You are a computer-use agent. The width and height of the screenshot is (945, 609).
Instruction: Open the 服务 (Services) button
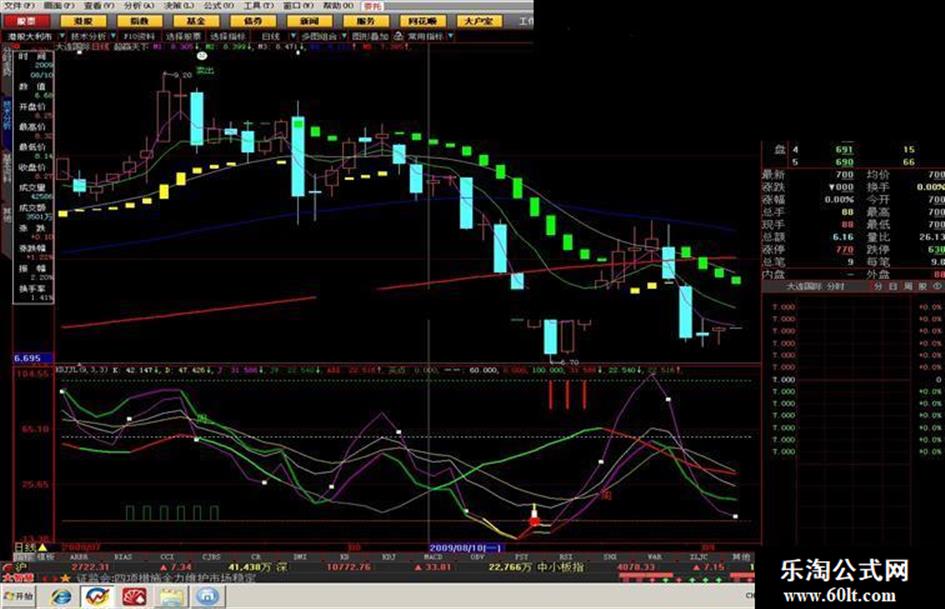(366, 21)
